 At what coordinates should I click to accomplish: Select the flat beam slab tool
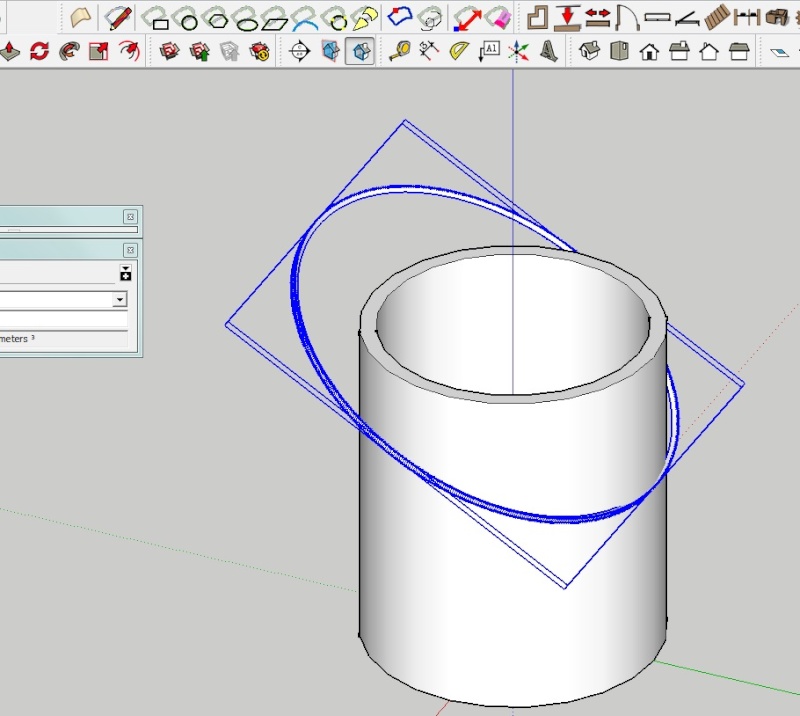[x=657, y=17]
